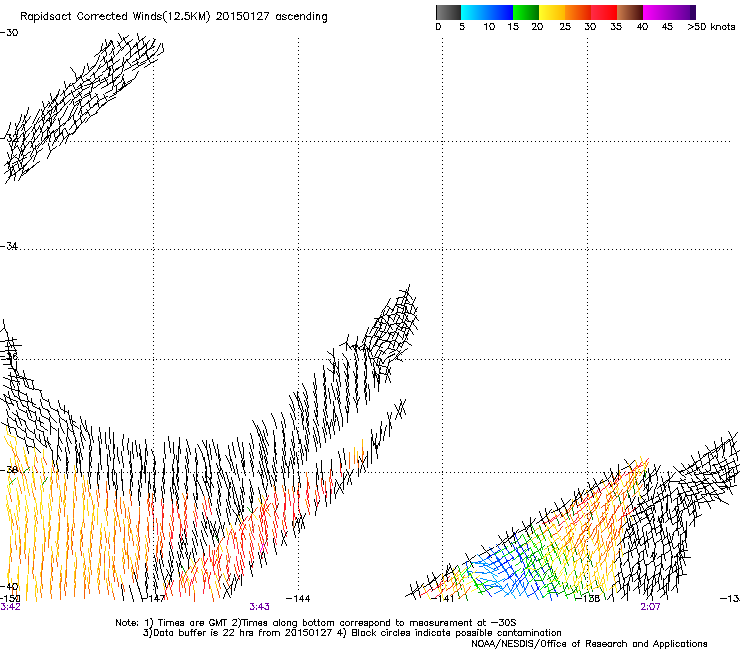Click the purple '2:07' time stamp

point(650,607)
